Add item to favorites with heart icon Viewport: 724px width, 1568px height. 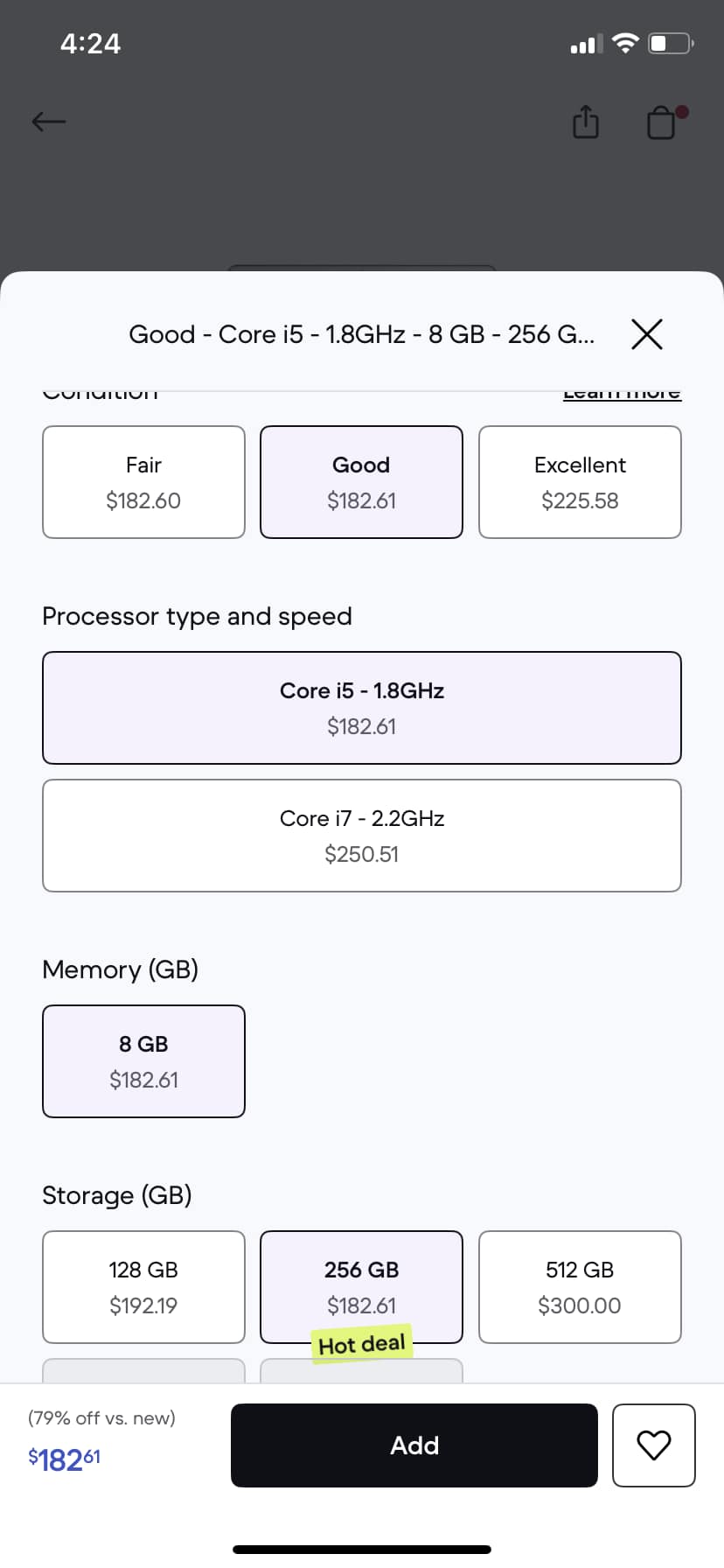(x=654, y=1445)
